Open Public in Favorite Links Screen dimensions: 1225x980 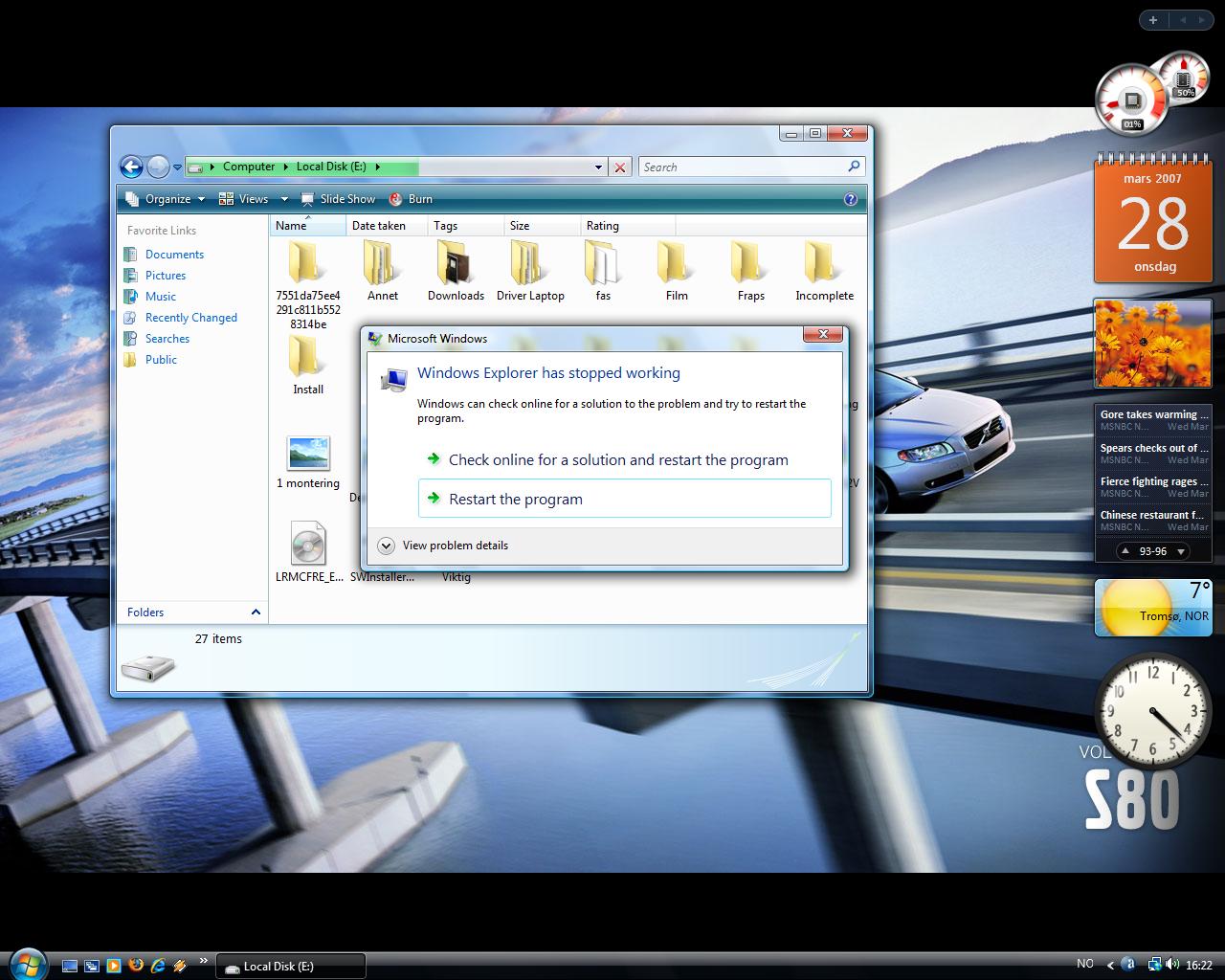click(161, 360)
